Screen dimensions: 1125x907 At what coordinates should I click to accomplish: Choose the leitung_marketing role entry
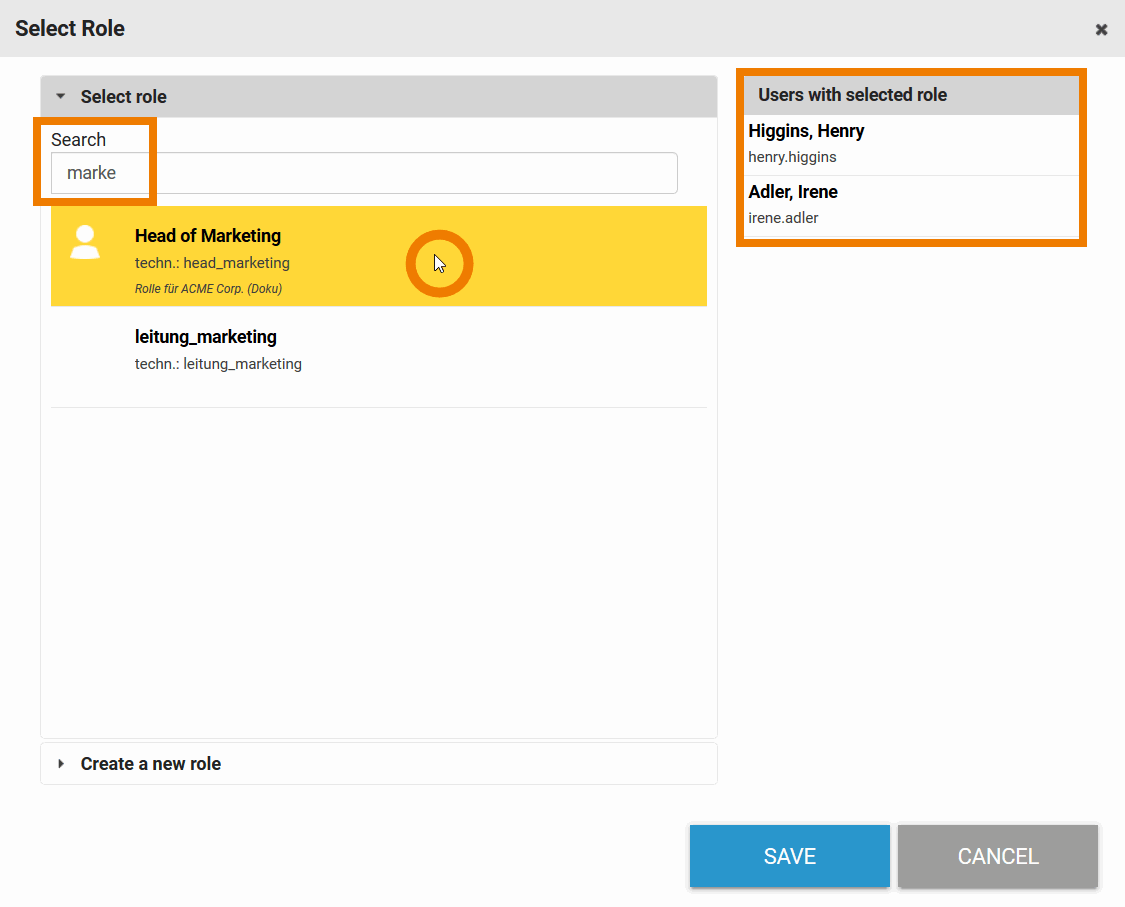pos(206,337)
